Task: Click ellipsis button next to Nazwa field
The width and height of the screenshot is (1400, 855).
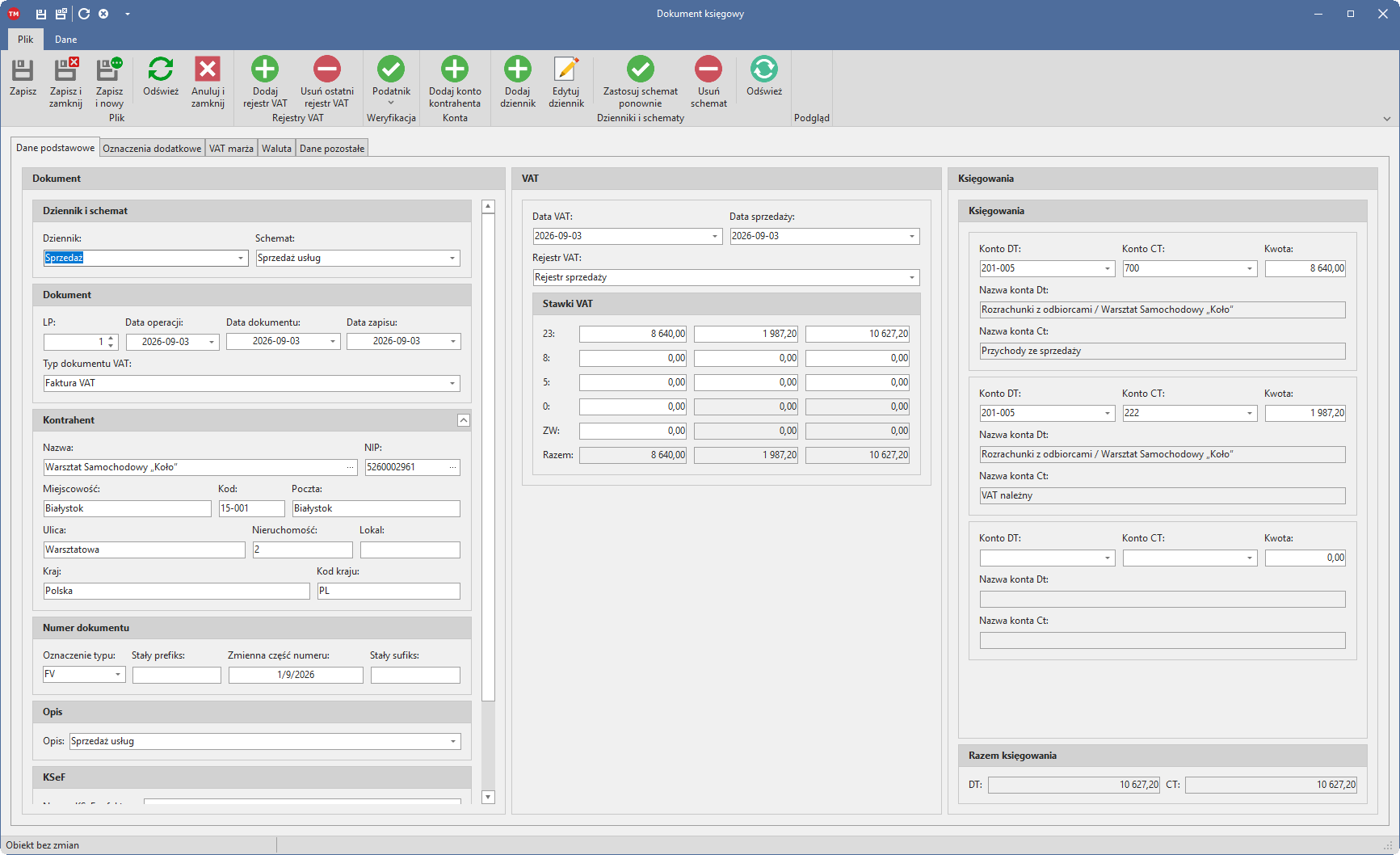Action: [351, 467]
